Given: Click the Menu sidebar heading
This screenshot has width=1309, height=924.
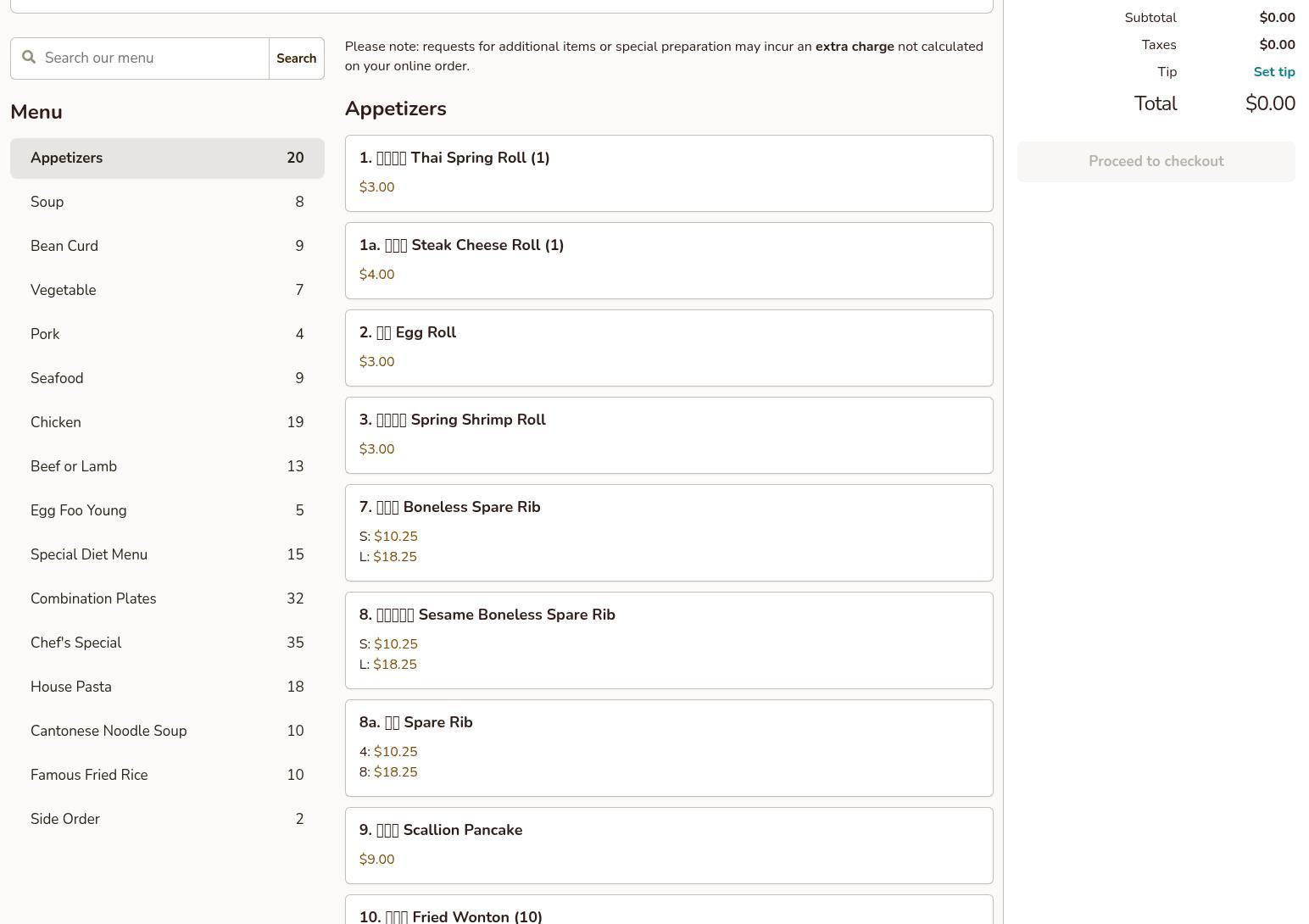Looking at the screenshot, I should click(x=36, y=112).
